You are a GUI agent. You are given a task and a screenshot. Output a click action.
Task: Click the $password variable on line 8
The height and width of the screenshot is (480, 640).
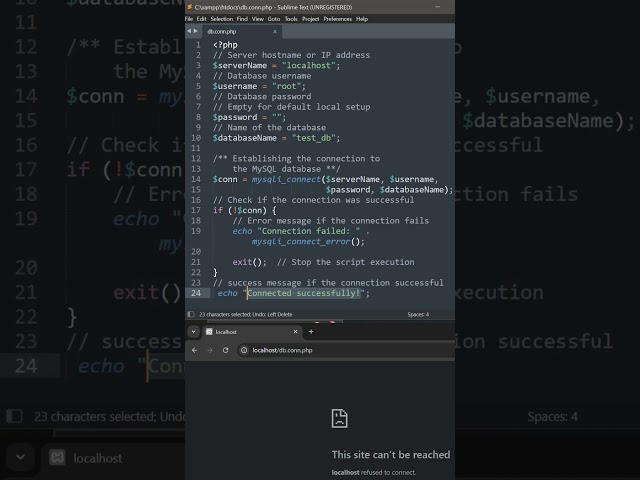(235, 117)
